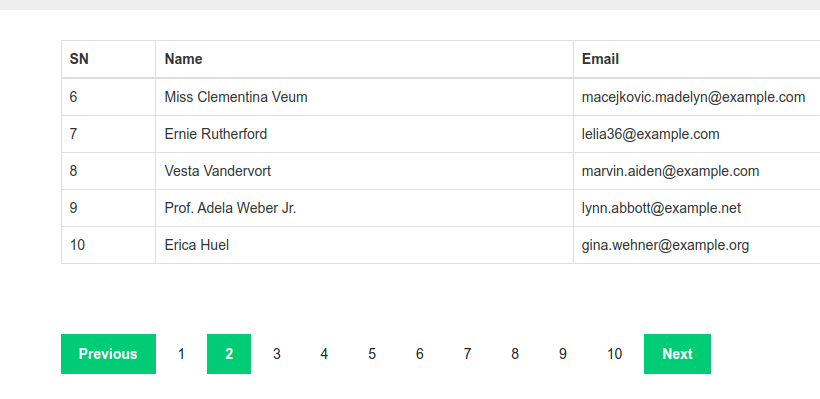
Task: Open pagination page 8
Action: [x=515, y=354]
